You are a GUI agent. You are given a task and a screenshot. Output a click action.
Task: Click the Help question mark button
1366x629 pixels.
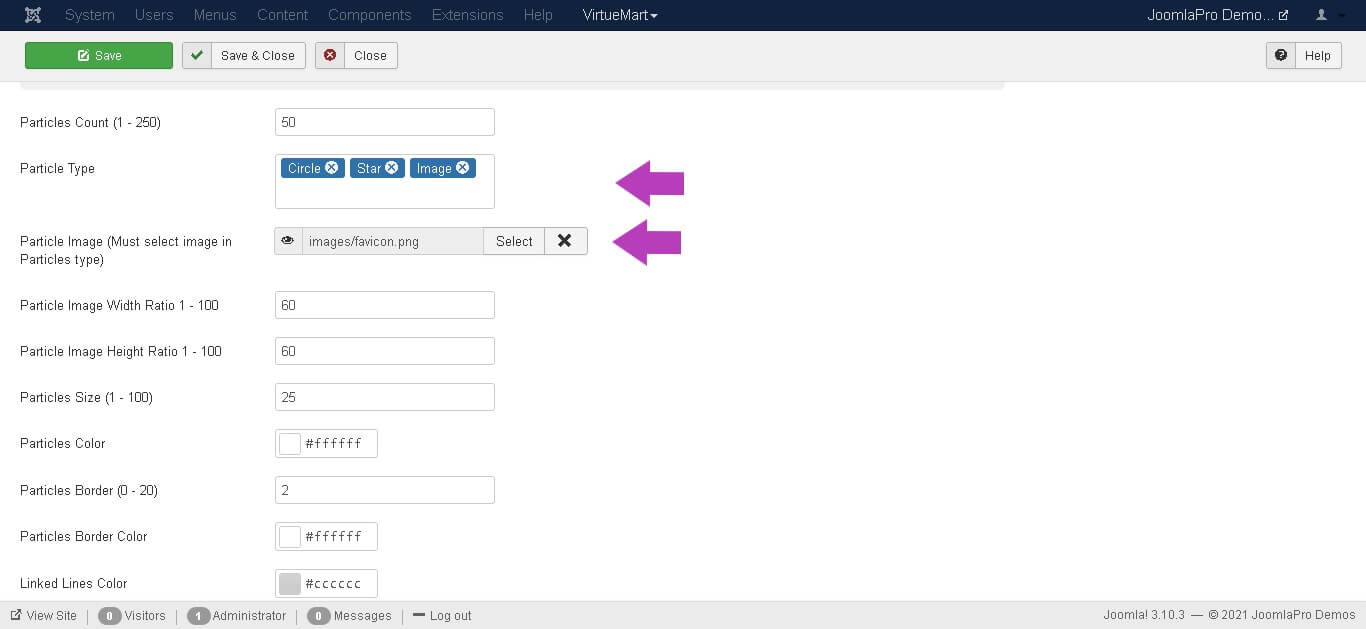[1281, 55]
